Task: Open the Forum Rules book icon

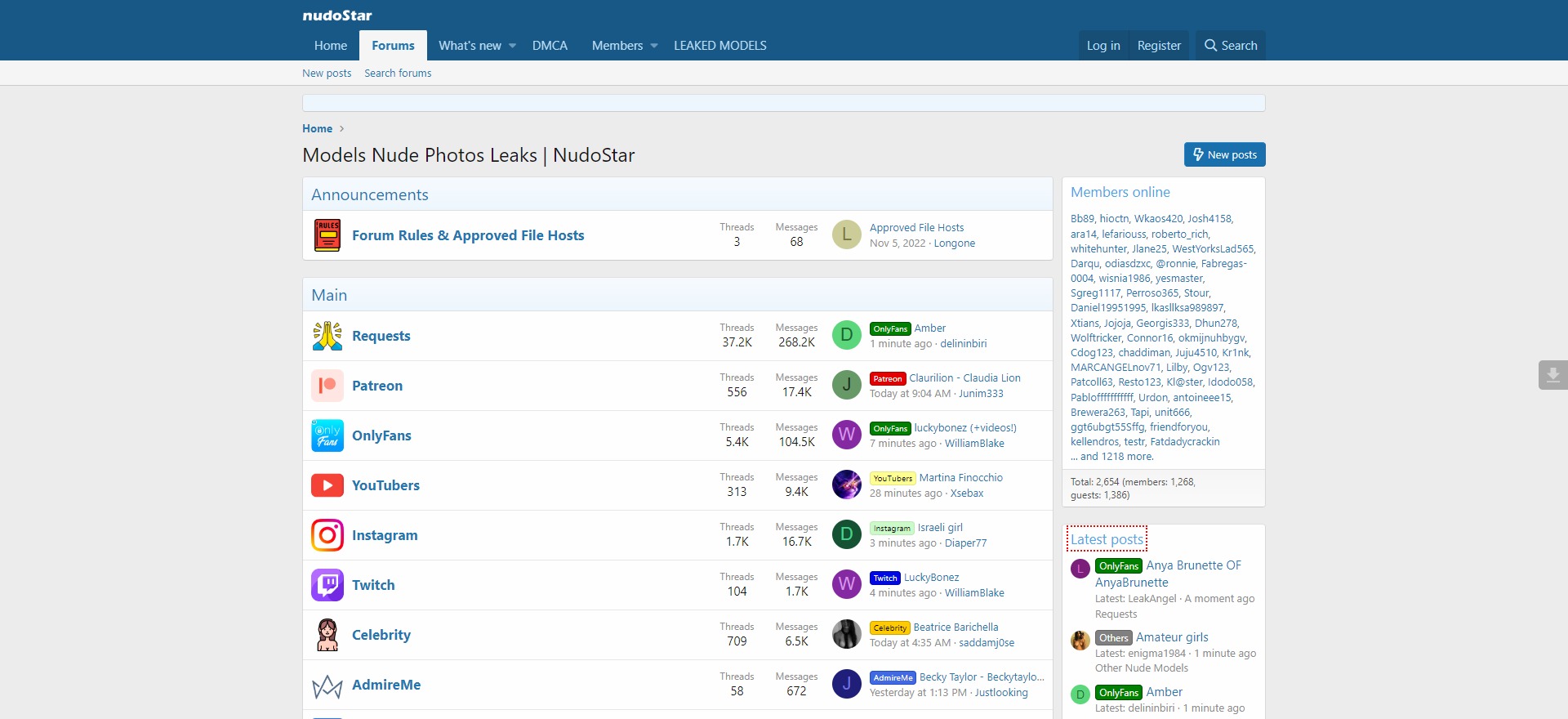Action: pos(327,235)
